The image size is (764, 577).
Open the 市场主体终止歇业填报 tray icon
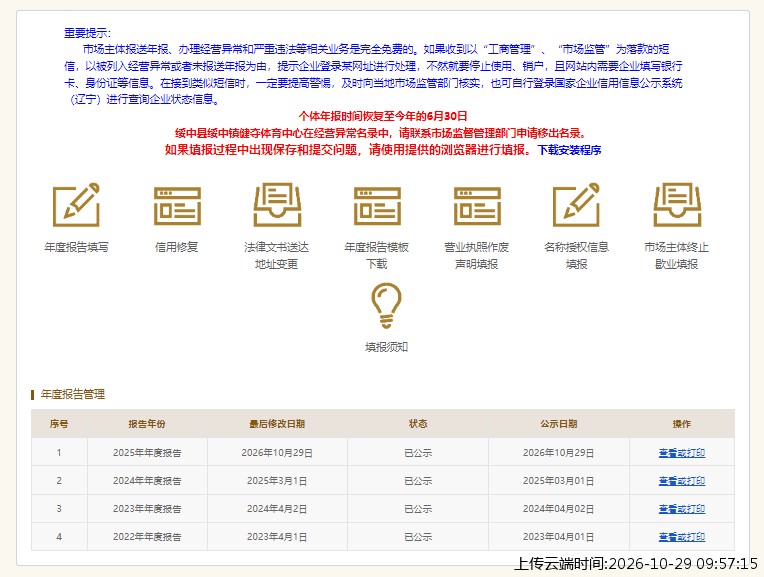tap(677, 205)
